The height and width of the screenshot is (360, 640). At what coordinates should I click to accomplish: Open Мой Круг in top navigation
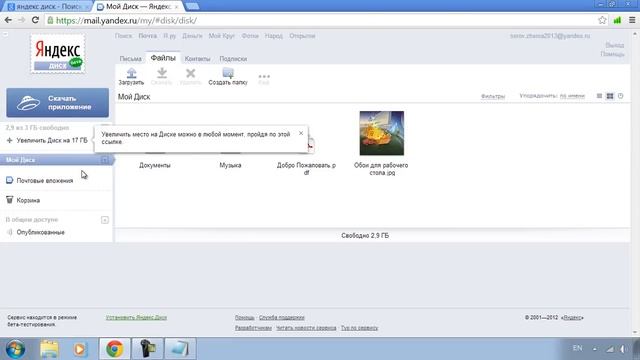click(x=222, y=36)
